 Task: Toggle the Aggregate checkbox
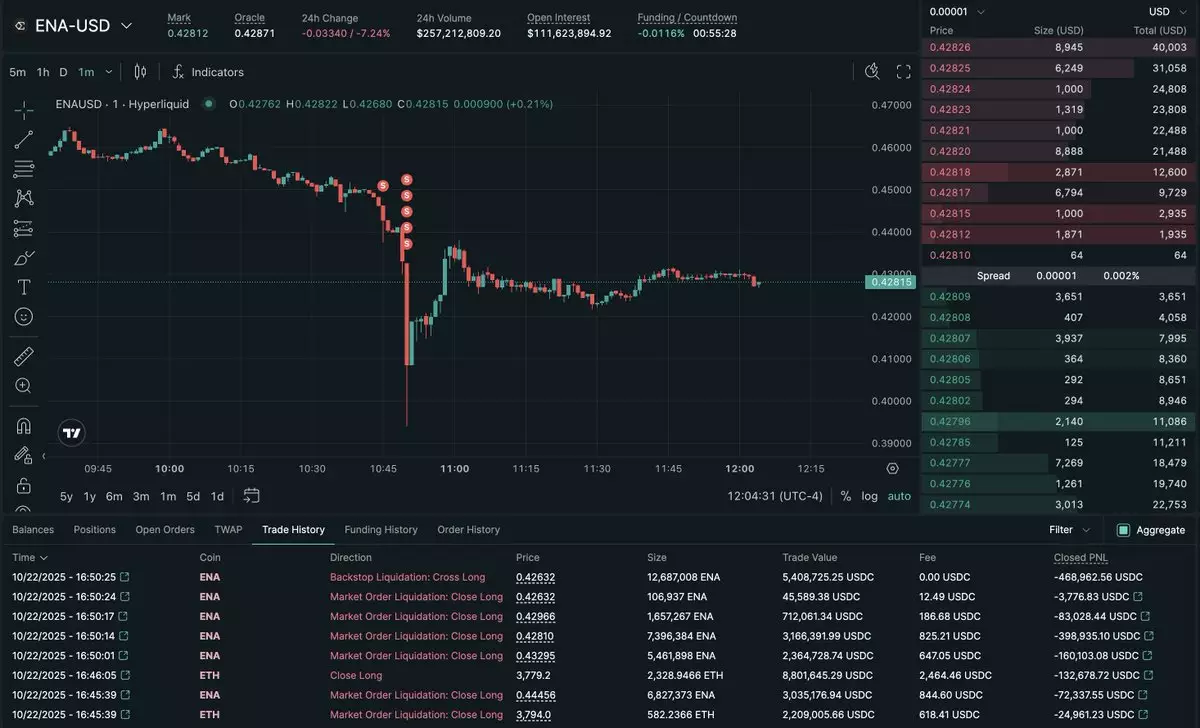[1123, 530]
